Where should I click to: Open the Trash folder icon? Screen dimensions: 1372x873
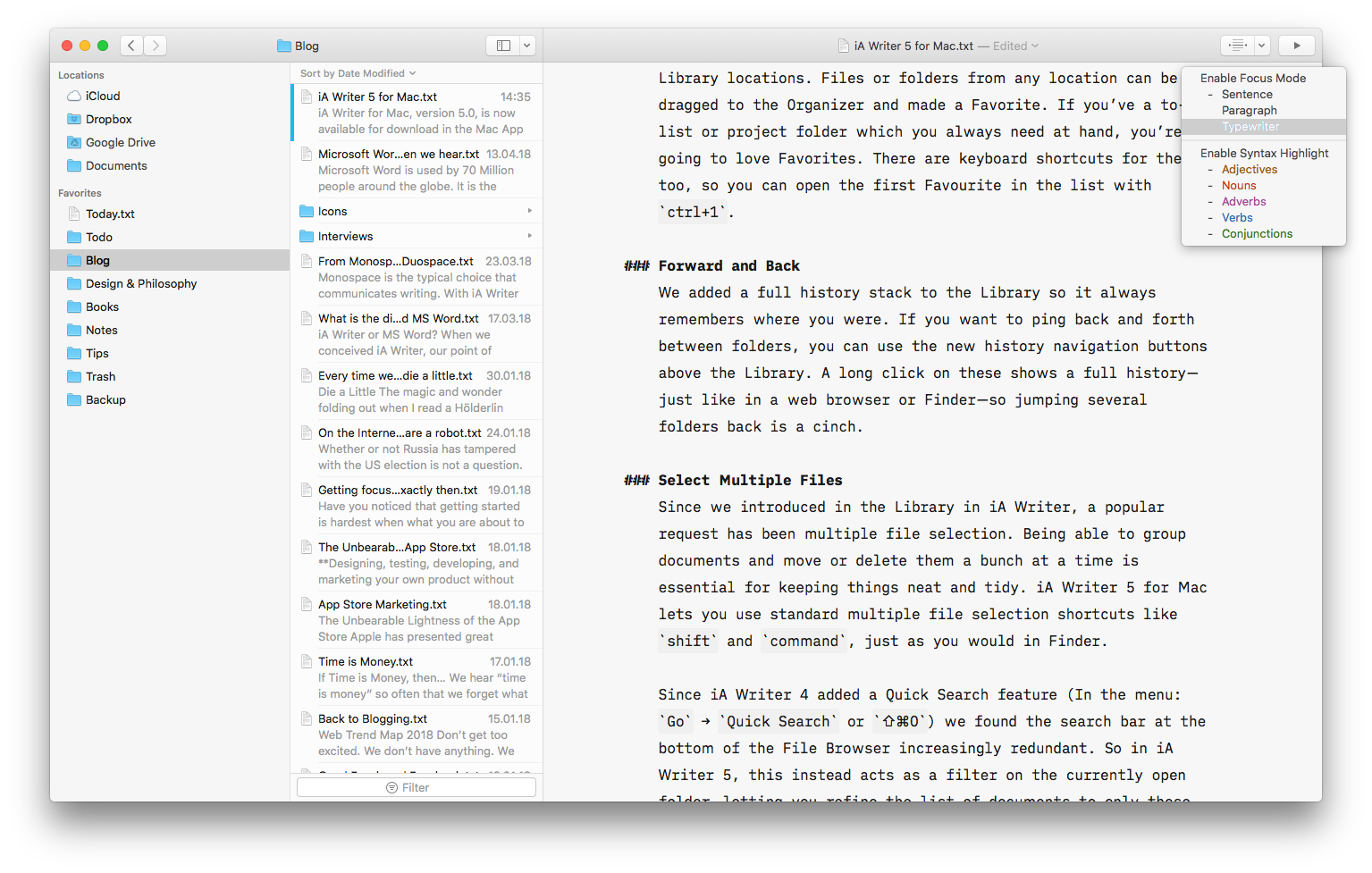[74, 376]
